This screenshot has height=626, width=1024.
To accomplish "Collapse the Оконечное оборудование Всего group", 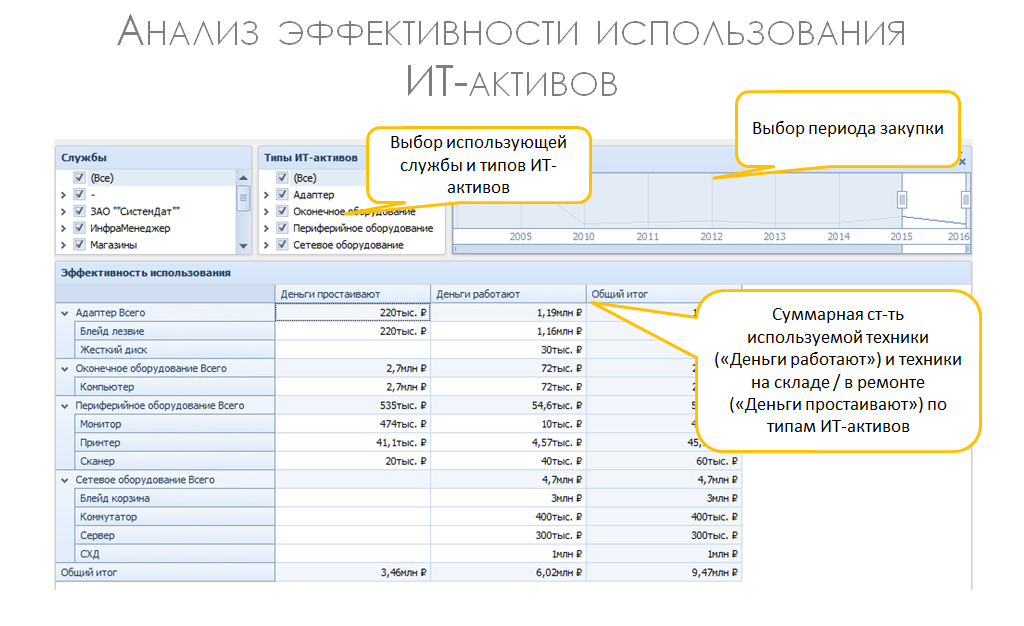I will coord(65,369).
